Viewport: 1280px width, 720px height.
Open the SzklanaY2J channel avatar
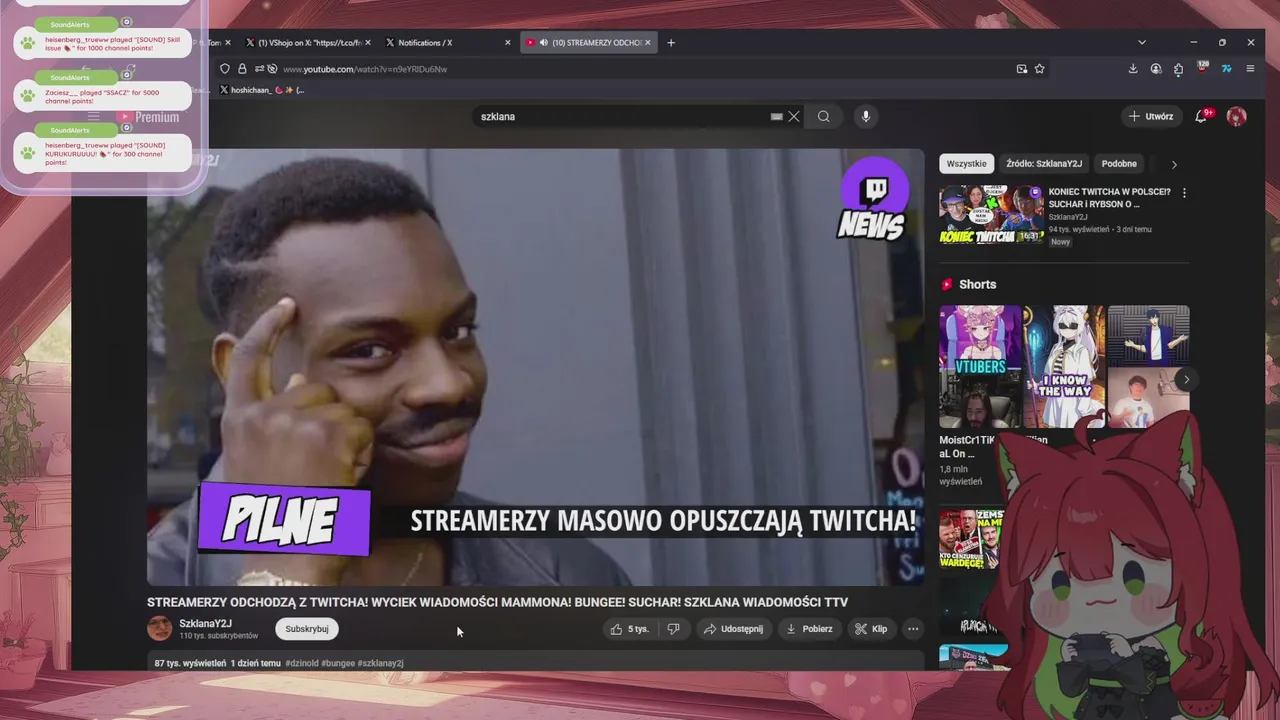pos(160,628)
